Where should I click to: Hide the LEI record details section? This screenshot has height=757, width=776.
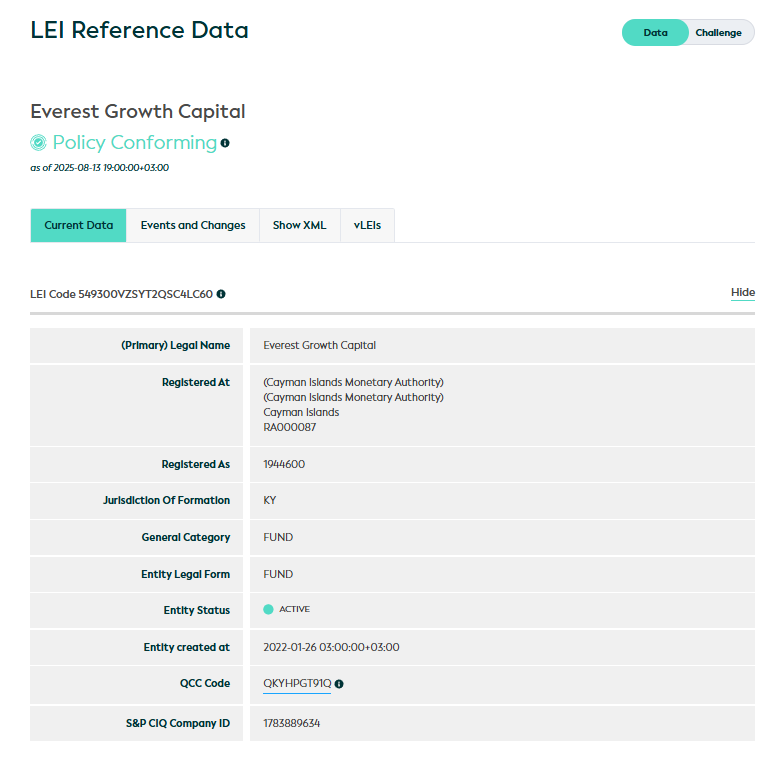[x=742, y=293]
